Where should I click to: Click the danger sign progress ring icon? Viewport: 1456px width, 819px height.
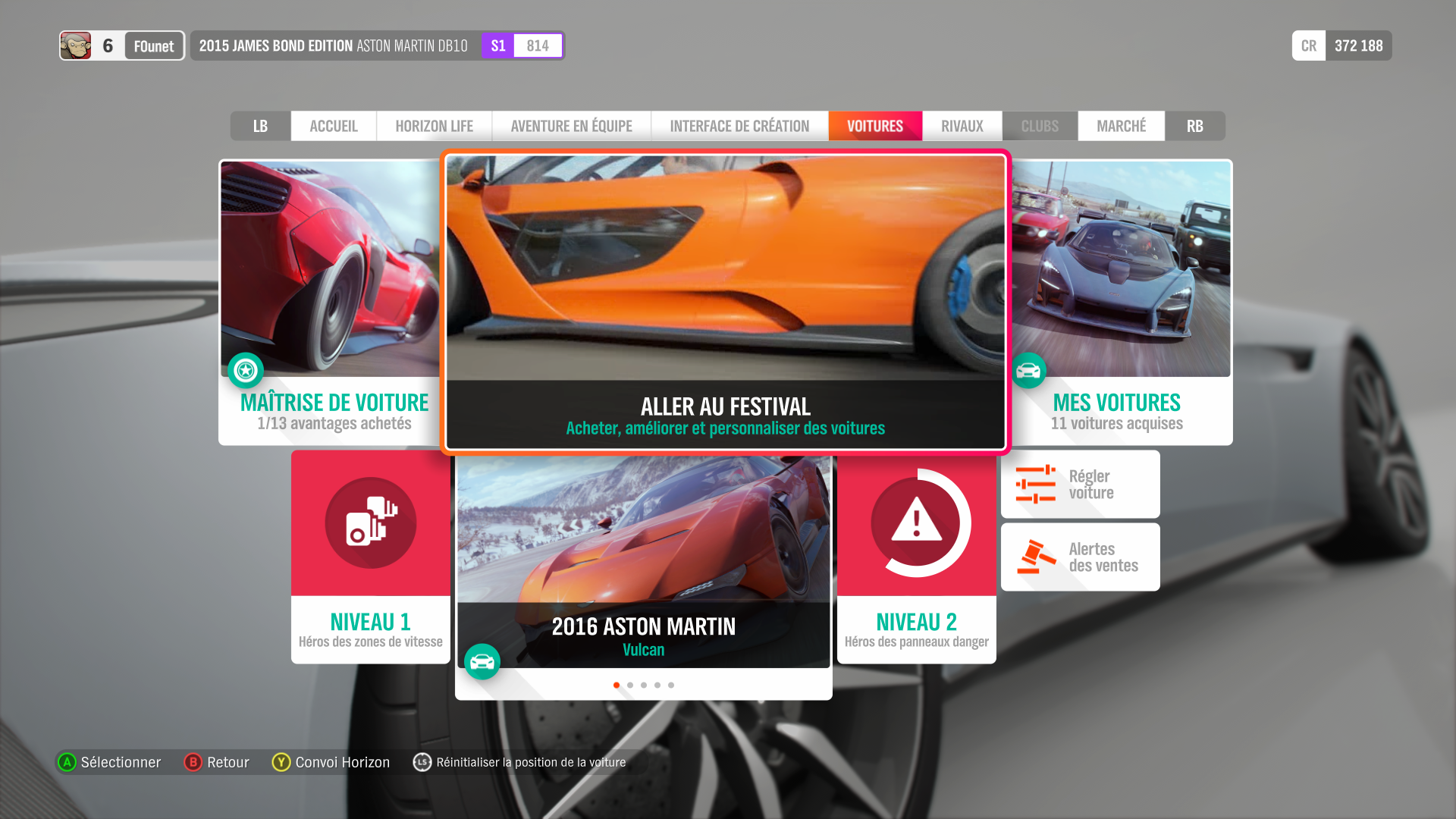point(917,522)
